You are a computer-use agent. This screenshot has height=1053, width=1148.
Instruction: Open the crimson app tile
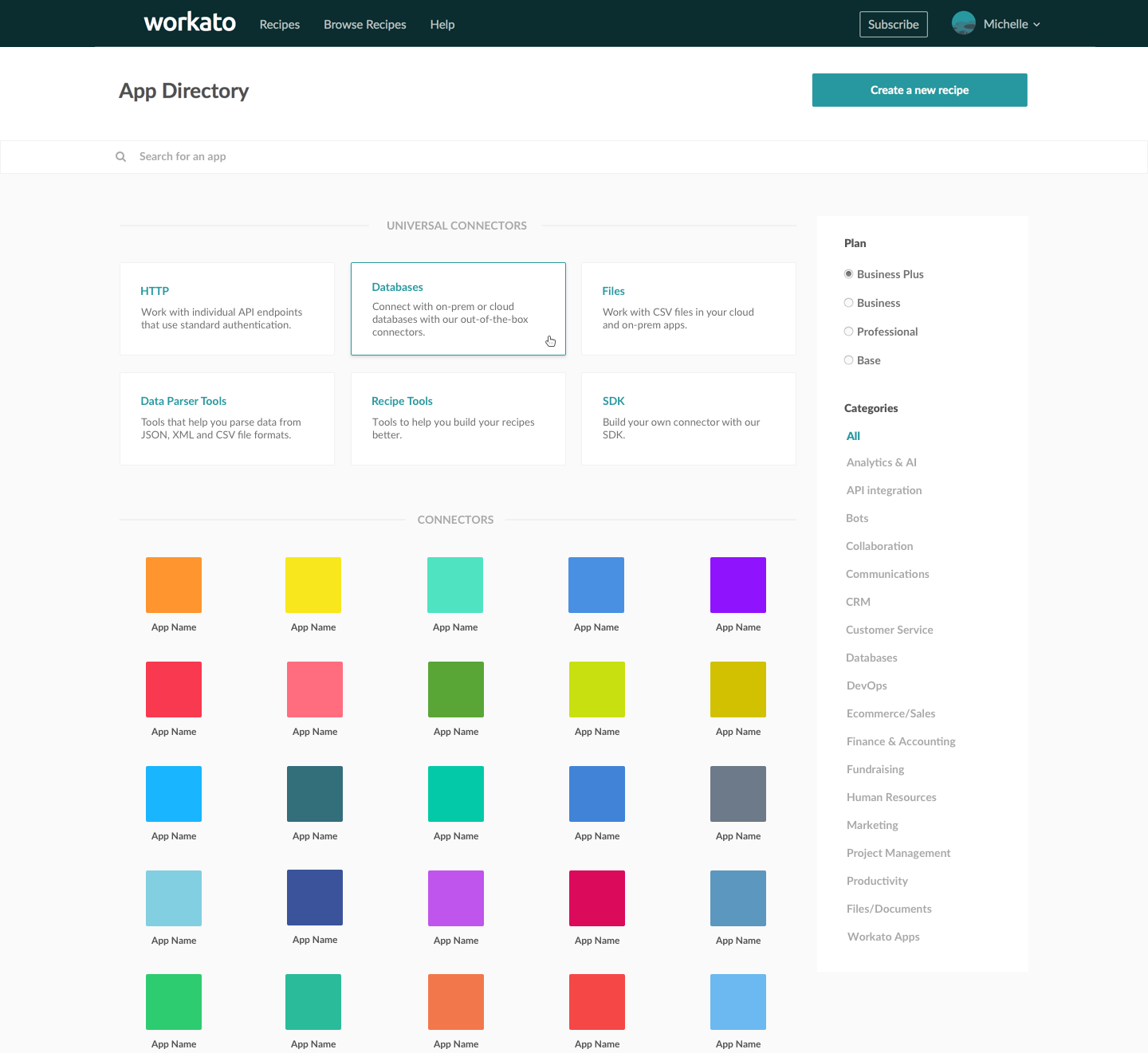[597, 898]
